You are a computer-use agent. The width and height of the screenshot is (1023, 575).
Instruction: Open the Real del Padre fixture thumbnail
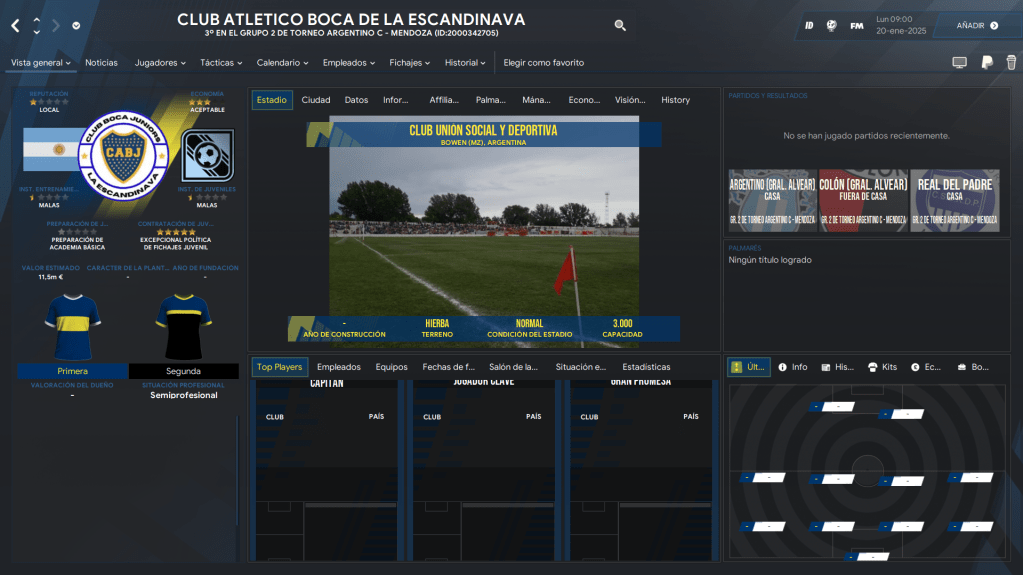point(954,200)
